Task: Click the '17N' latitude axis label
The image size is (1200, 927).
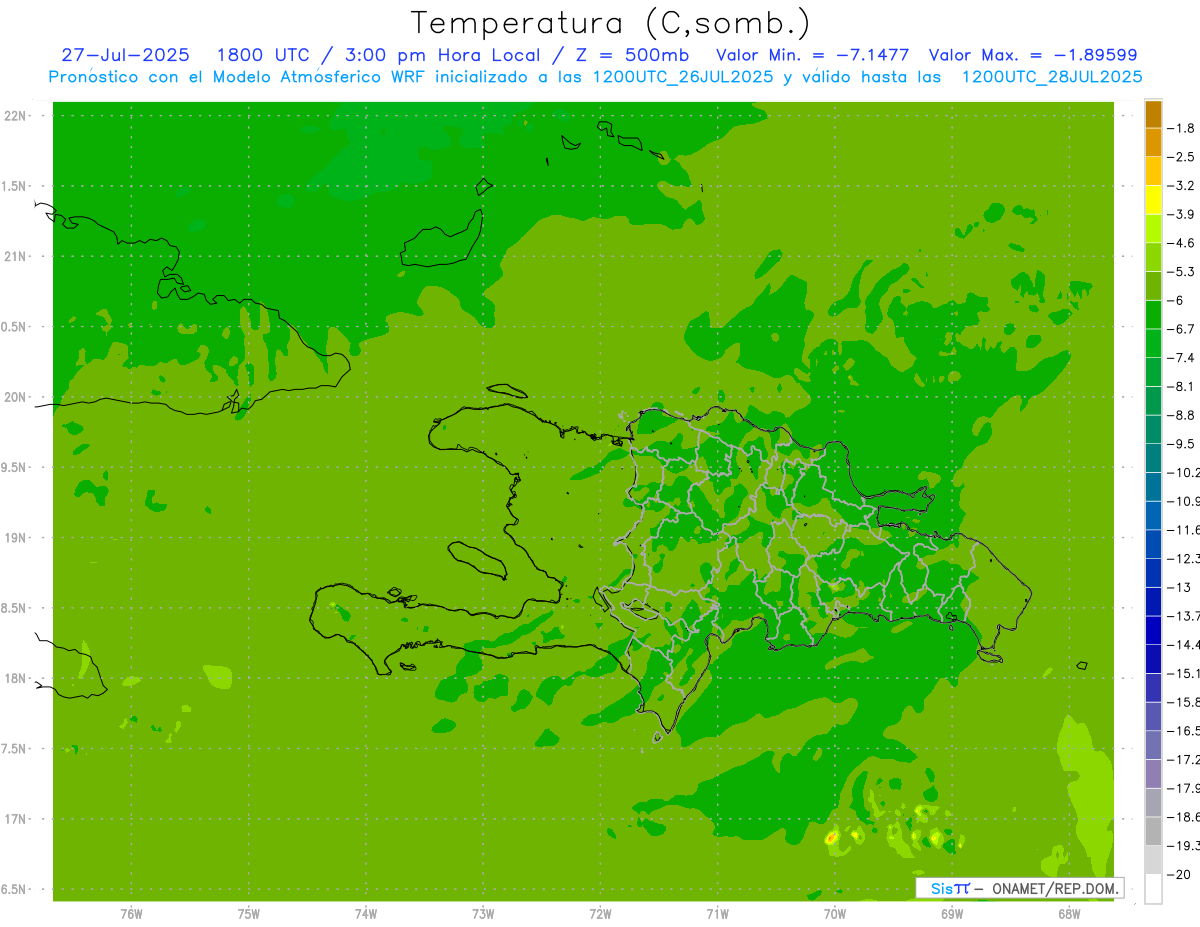Action: click(15, 819)
